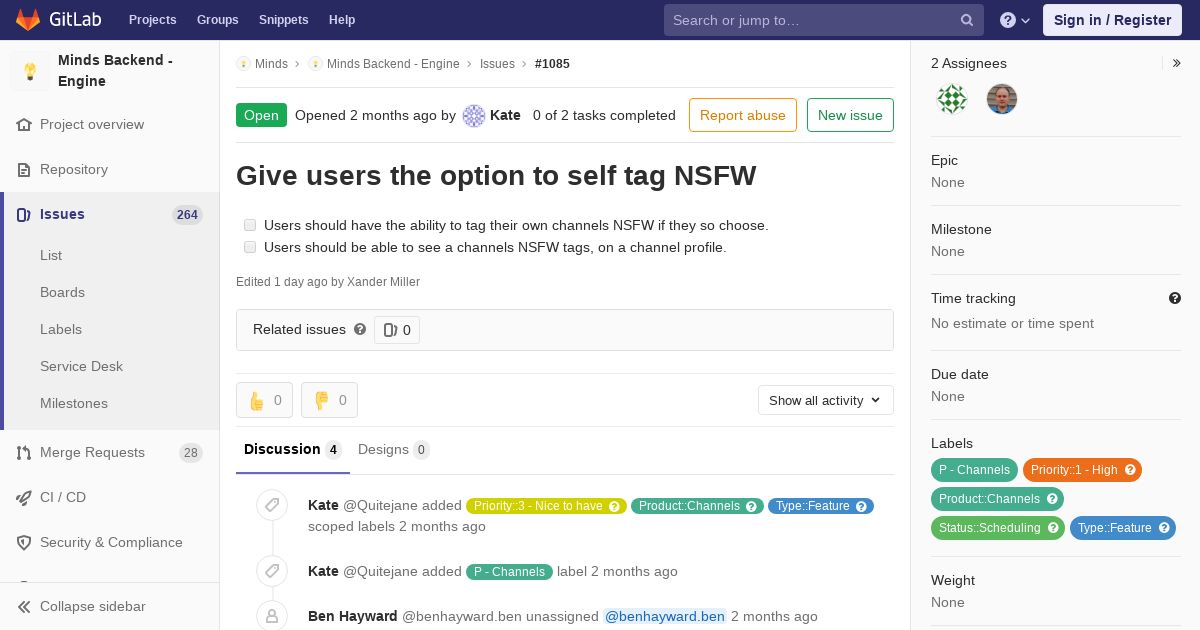
Task: Click the search magnifier icon
Action: click(x=967, y=20)
